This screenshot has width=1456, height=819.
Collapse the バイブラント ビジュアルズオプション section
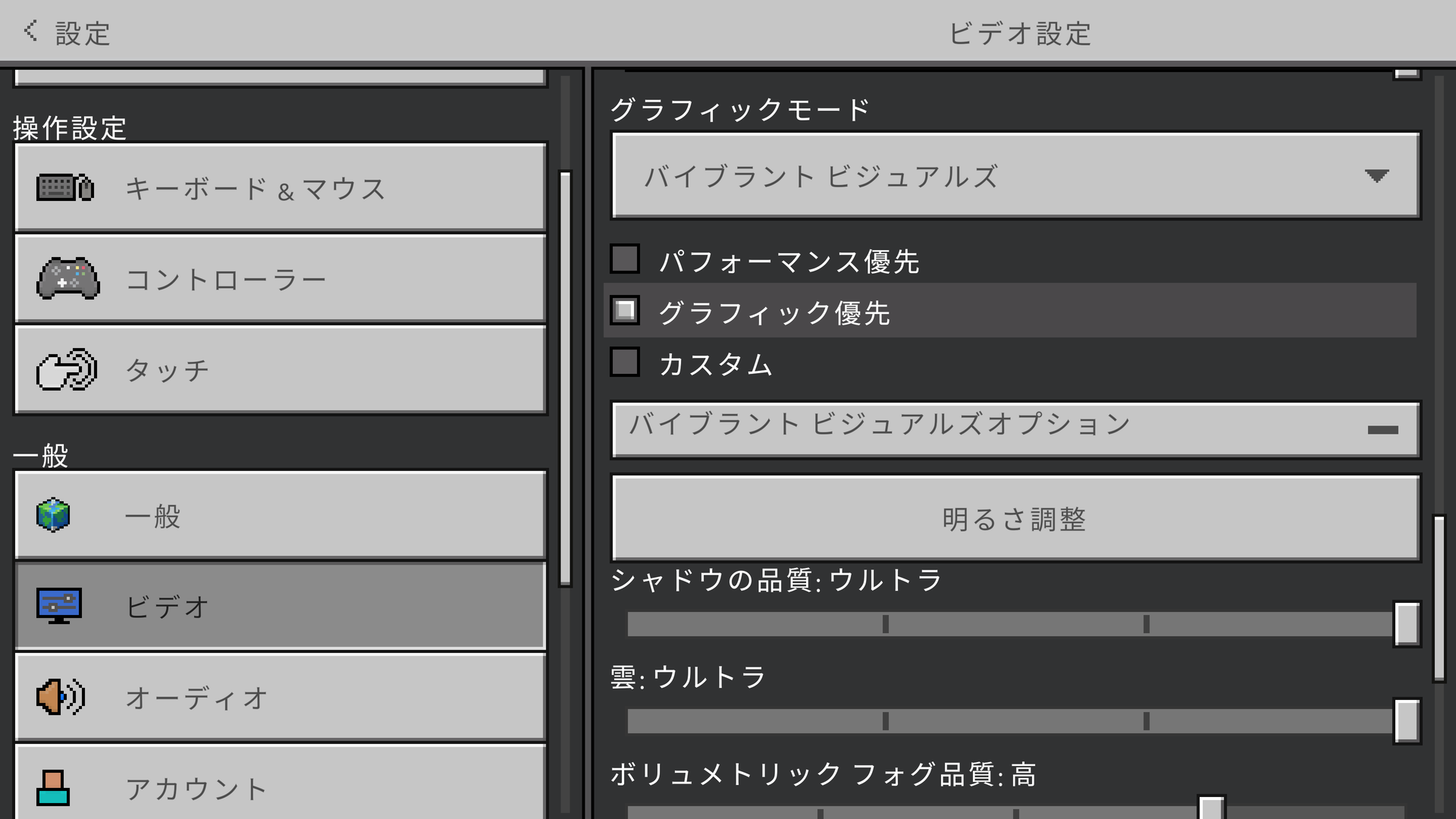(x=1382, y=430)
